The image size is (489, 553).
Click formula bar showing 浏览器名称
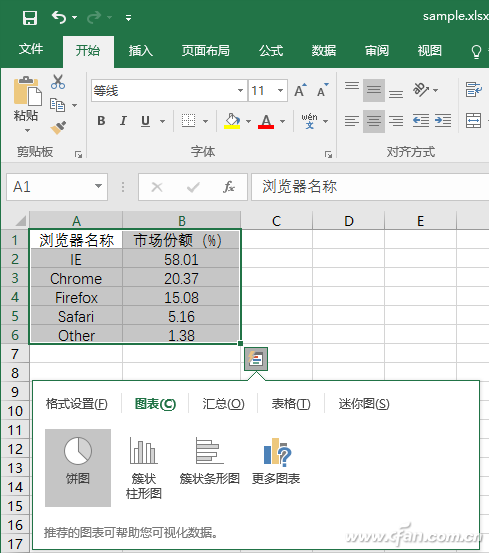[370, 187]
